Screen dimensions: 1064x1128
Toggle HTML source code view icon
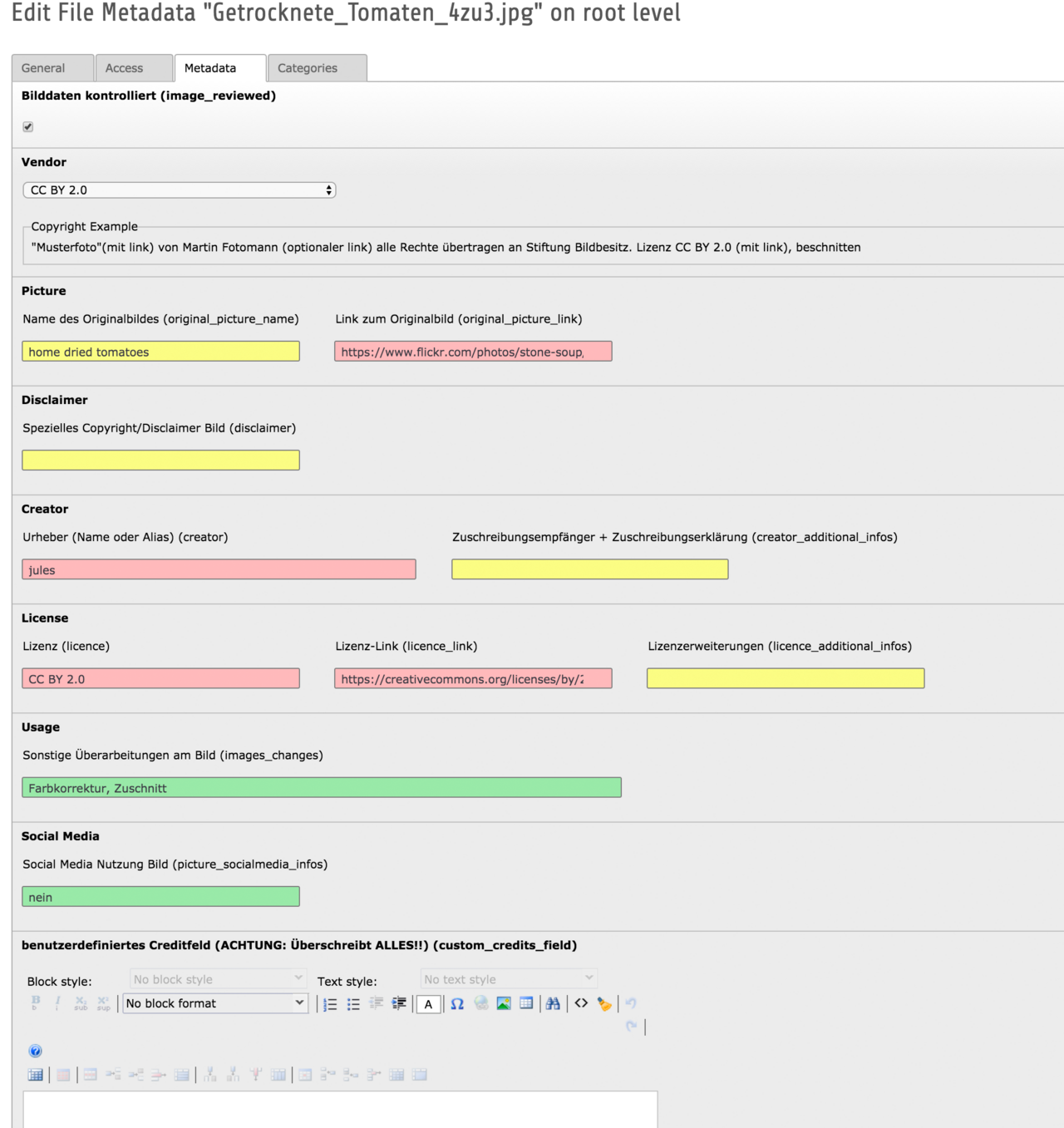point(581,1003)
